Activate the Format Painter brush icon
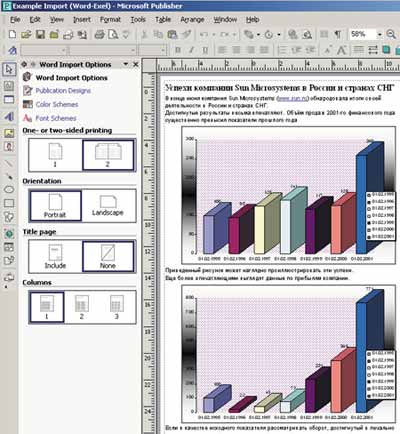The image size is (400, 434). (x=186, y=34)
